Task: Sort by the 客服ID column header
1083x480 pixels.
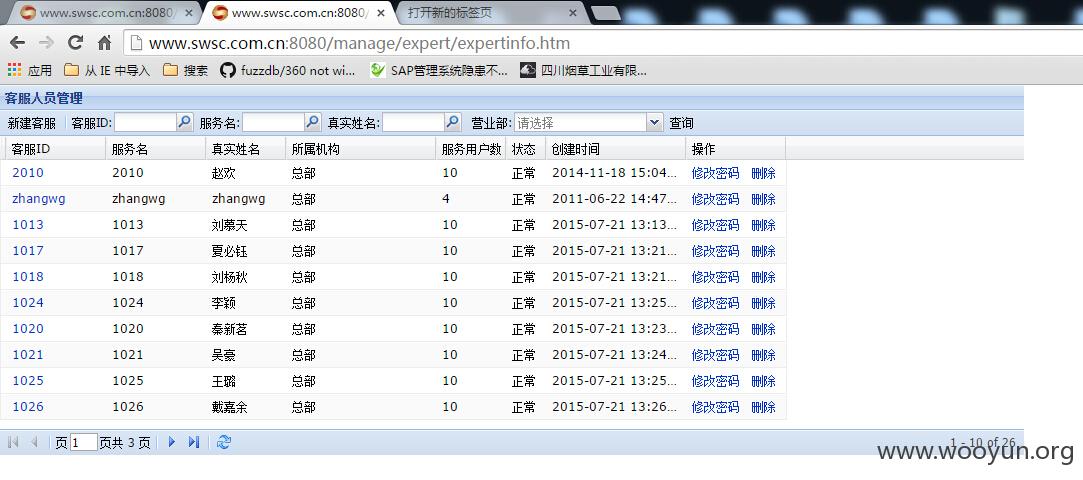Action: [55, 148]
